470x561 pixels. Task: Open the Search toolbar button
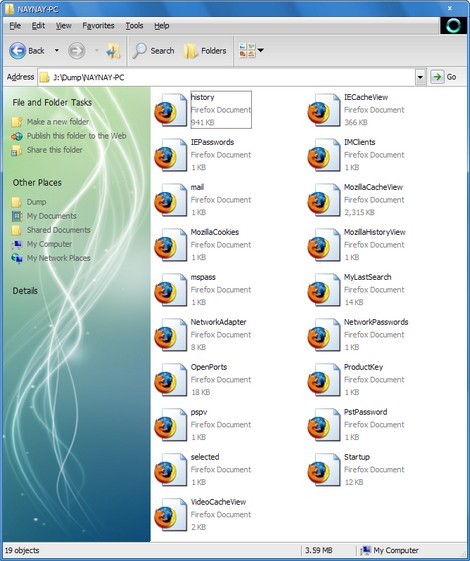pos(153,51)
